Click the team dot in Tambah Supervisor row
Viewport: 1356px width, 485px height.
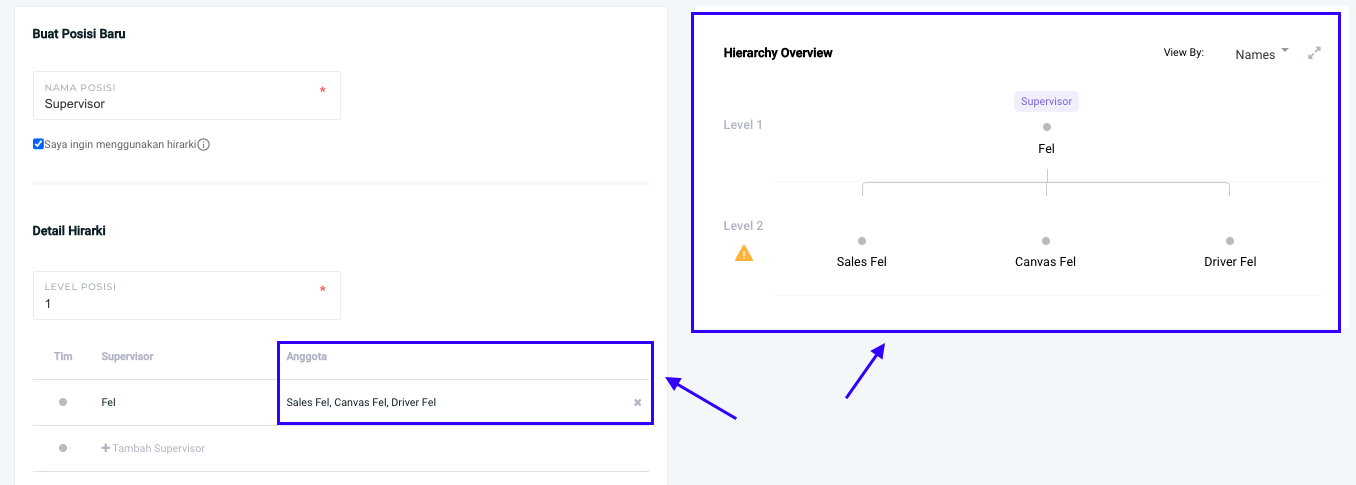pos(63,448)
